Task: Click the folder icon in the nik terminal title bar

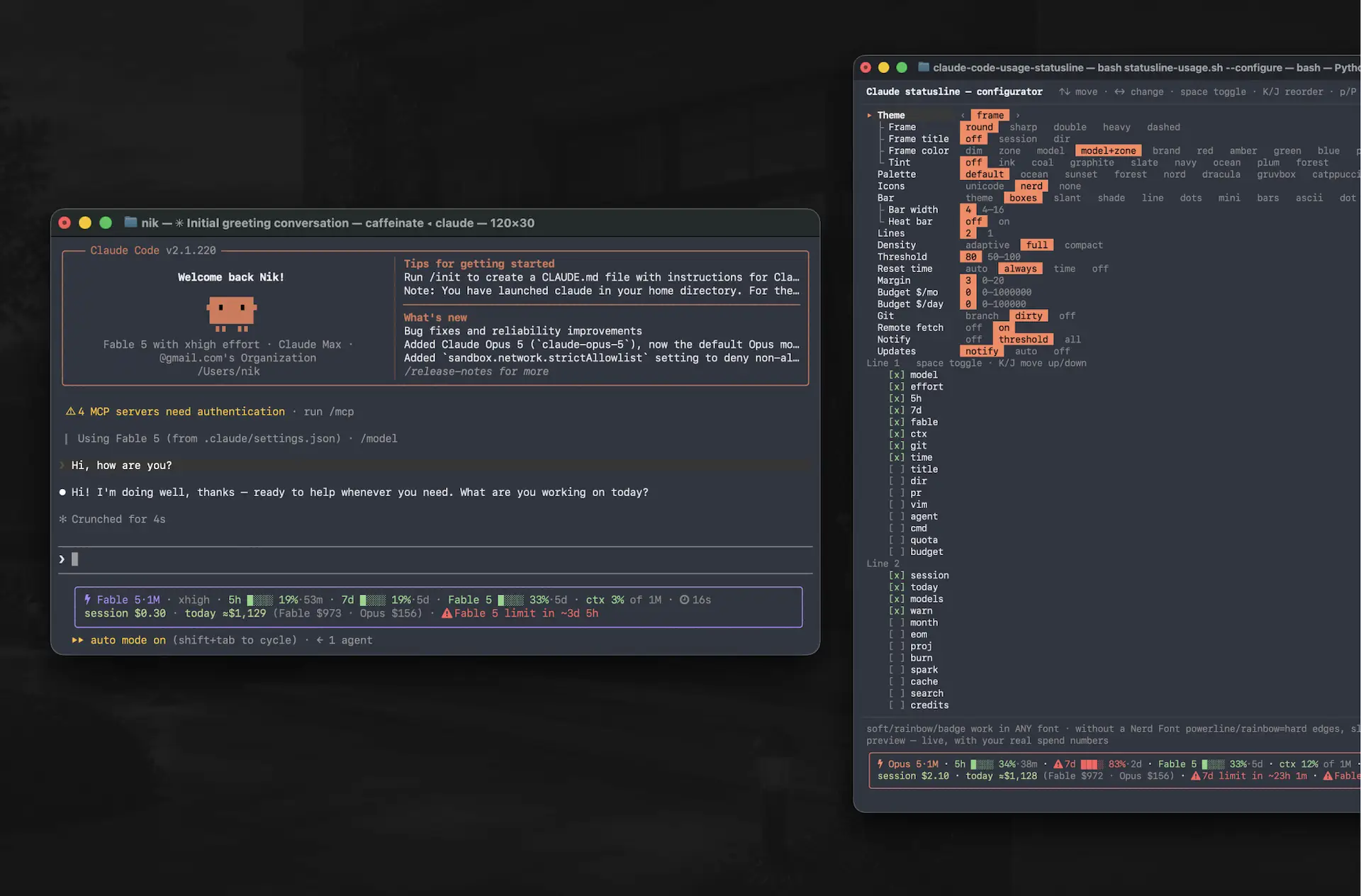Action: pyautogui.click(x=130, y=223)
